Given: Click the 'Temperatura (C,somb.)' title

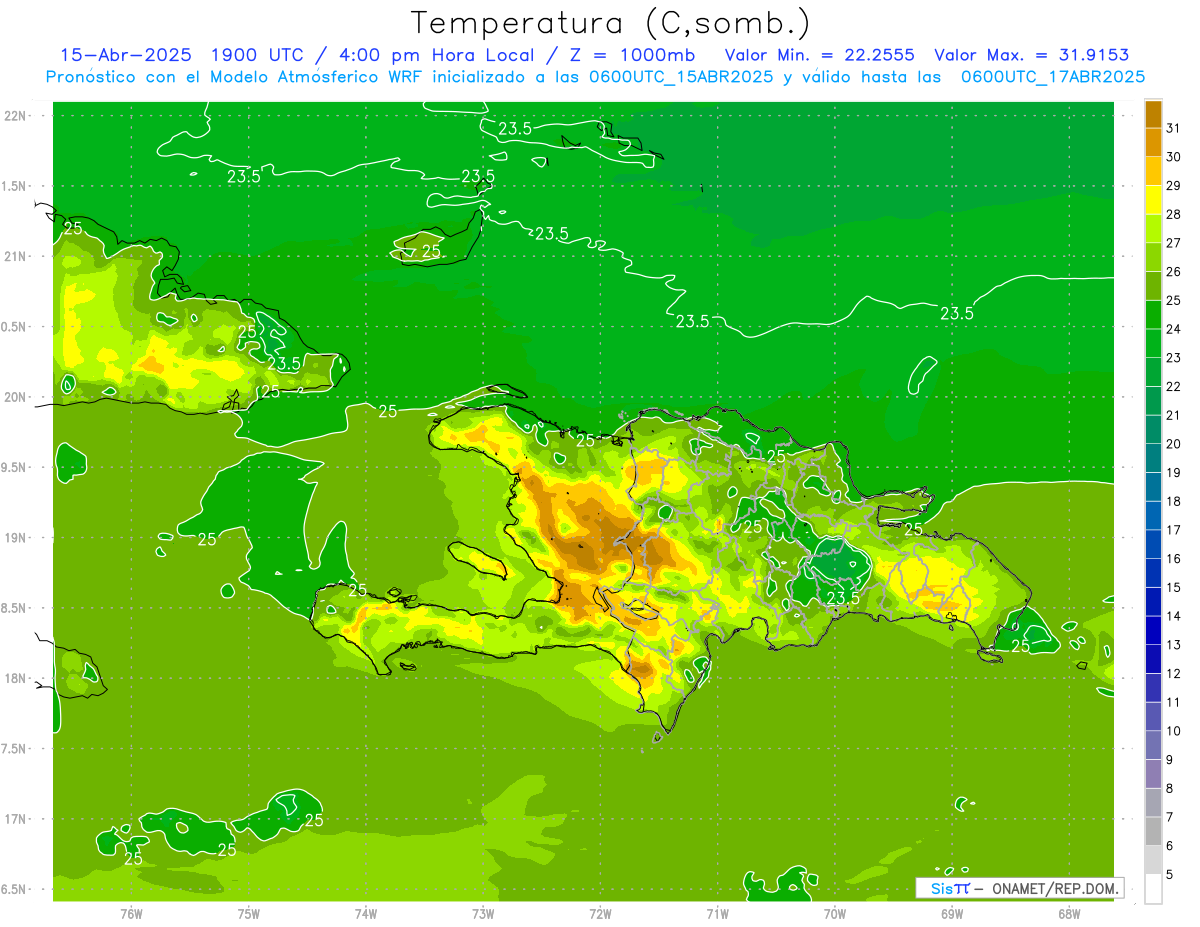Looking at the screenshot, I should pos(610,22).
